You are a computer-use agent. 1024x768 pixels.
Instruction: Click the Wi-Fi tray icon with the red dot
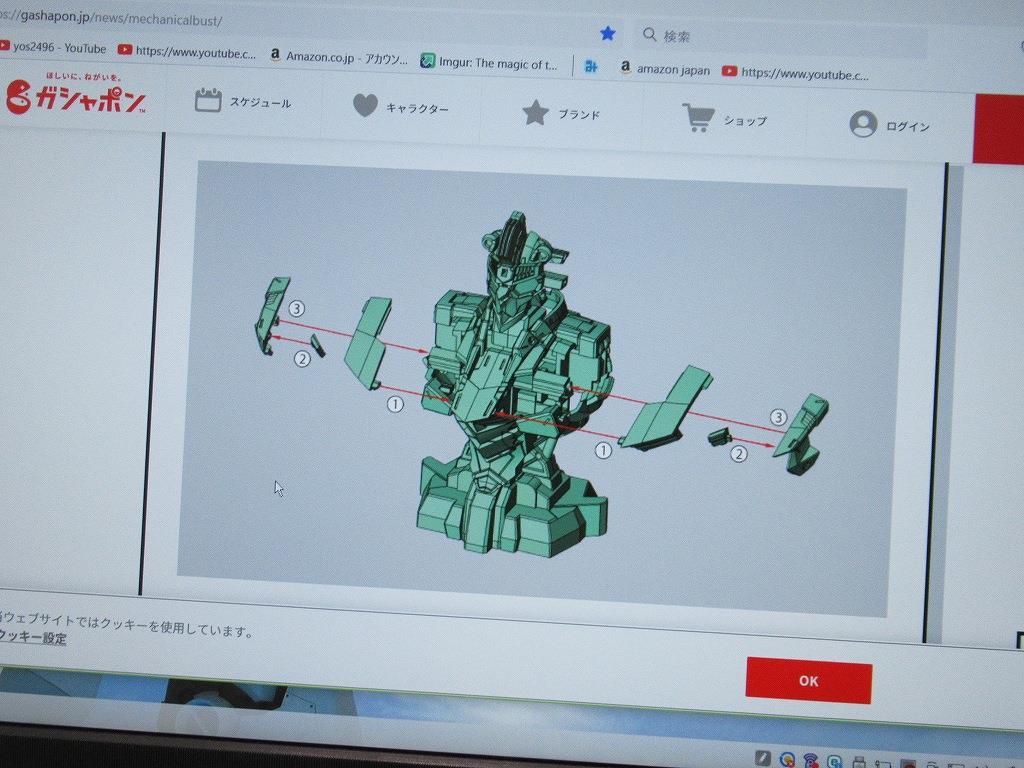click(x=810, y=760)
